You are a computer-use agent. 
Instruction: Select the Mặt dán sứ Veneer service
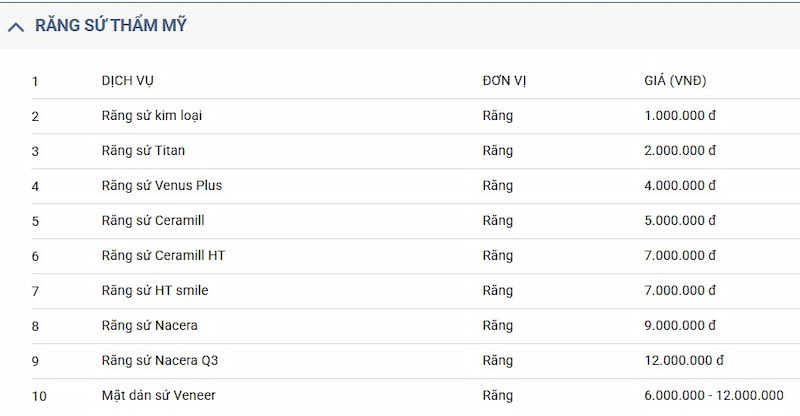[158, 396]
